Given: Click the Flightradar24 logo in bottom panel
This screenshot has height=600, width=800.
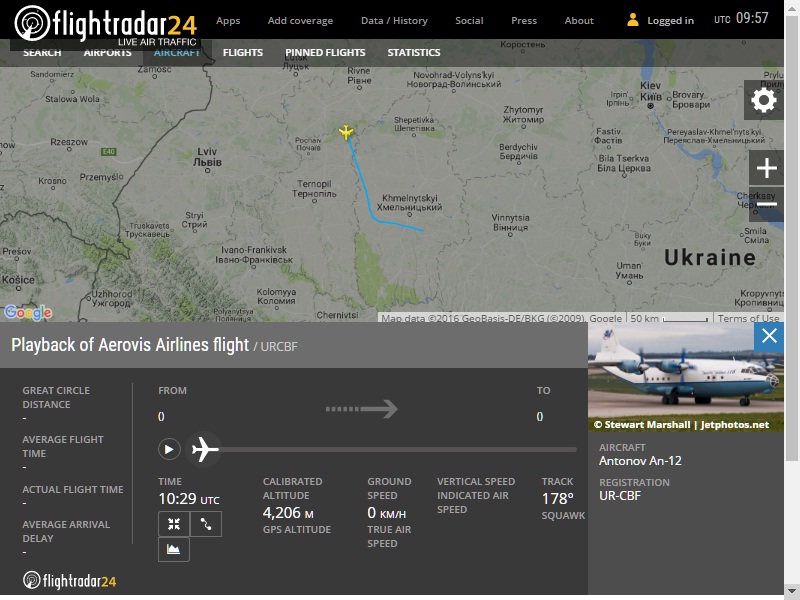Looking at the screenshot, I should click(x=70, y=580).
